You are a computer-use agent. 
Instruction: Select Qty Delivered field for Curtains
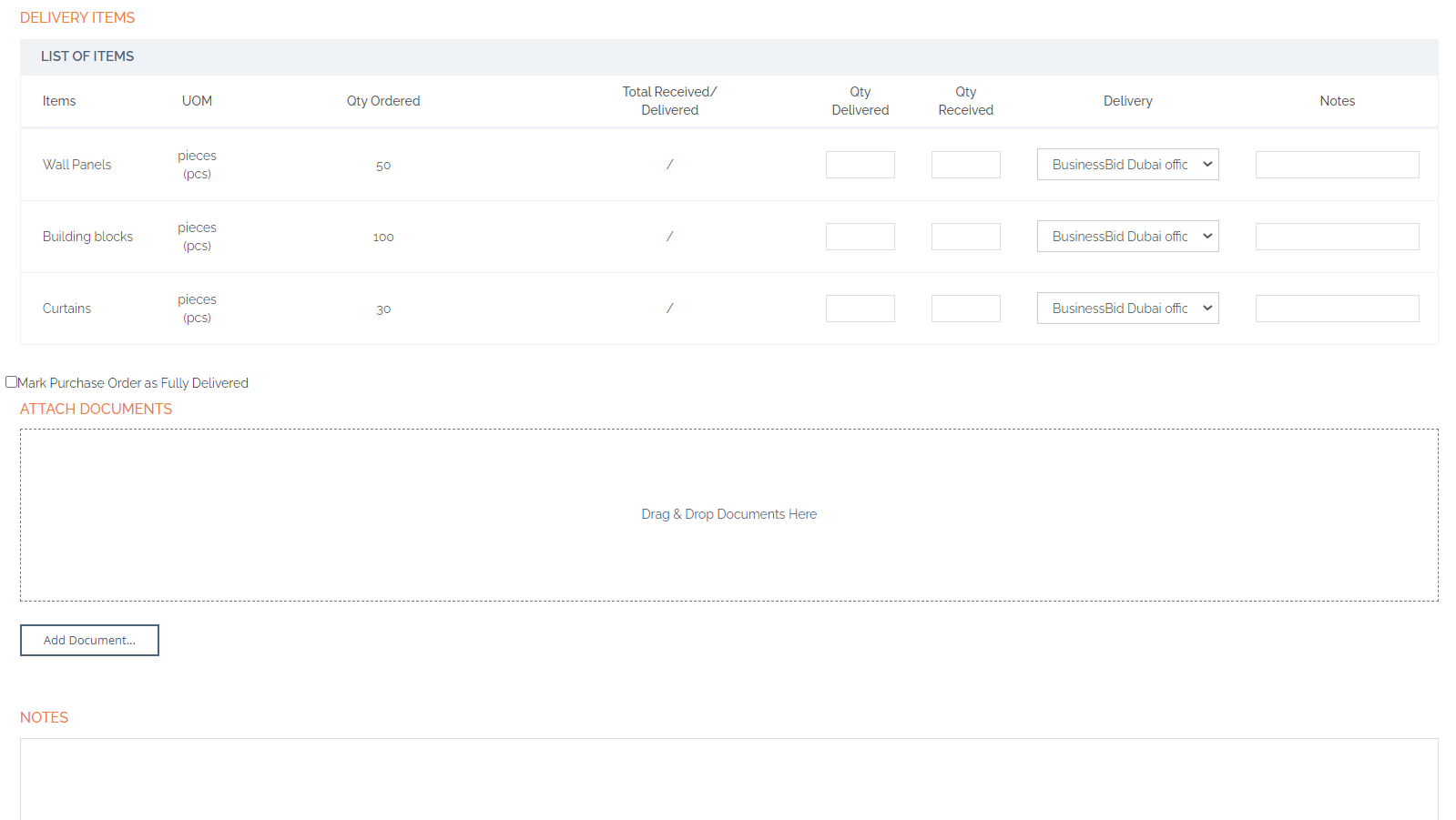(x=860, y=309)
